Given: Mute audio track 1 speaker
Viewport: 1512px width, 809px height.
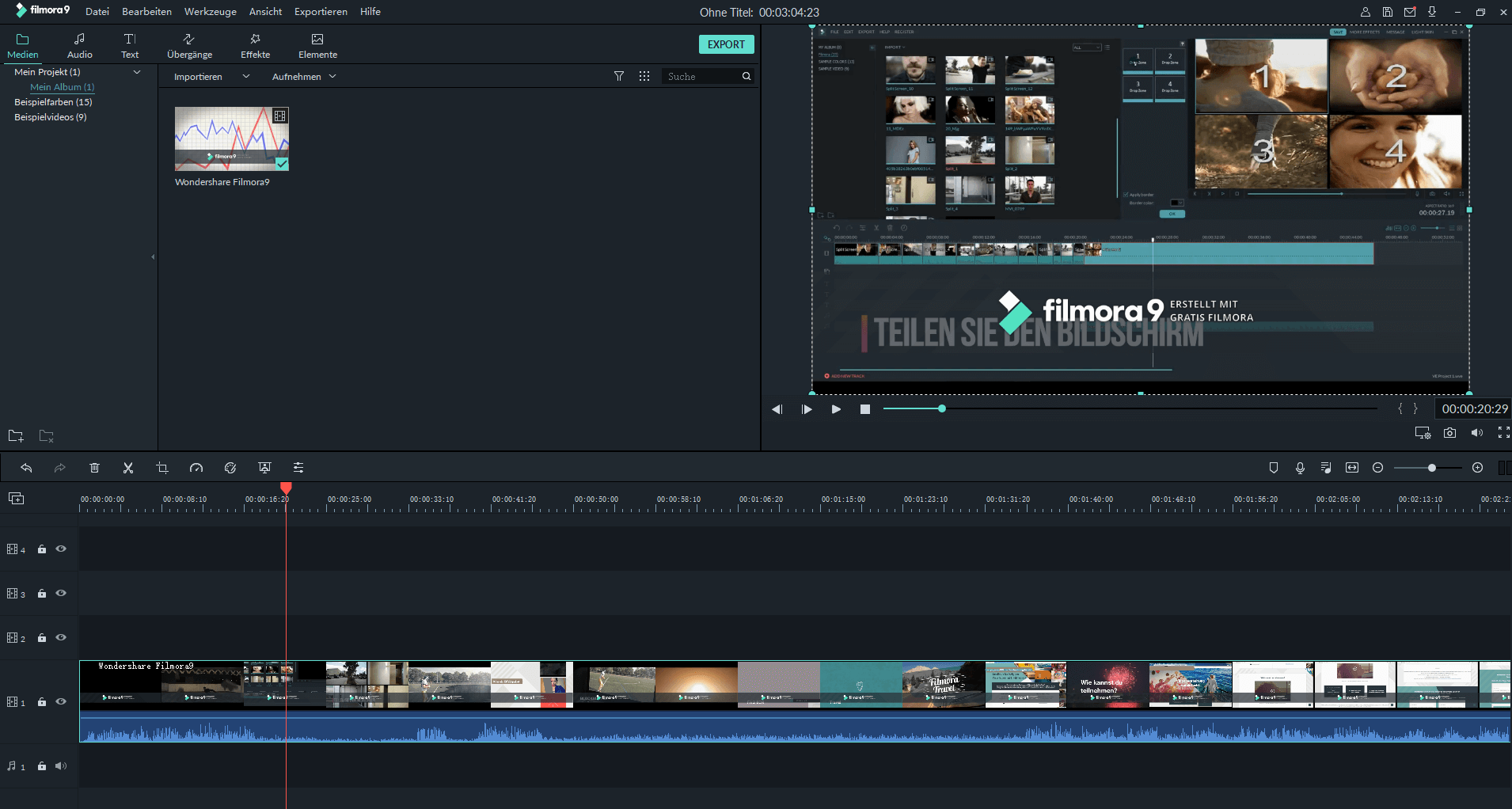Looking at the screenshot, I should (x=61, y=765).
